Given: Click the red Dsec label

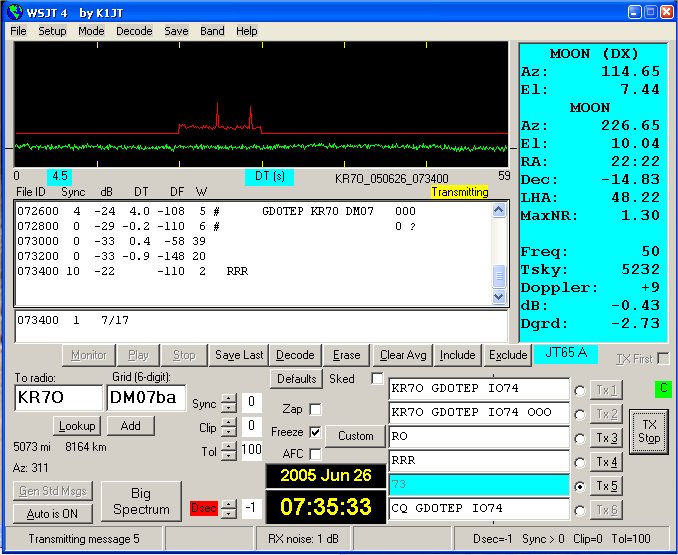Looking at the screenshot, I should (202, 509).
